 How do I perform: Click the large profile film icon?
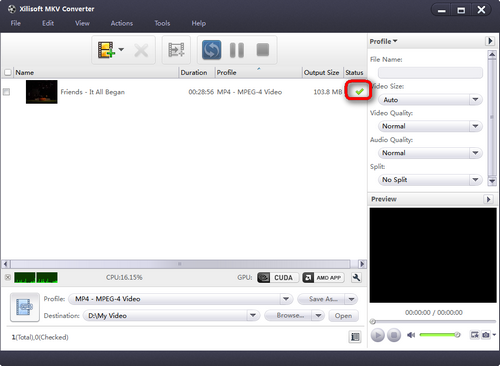(x=25, y=307)
